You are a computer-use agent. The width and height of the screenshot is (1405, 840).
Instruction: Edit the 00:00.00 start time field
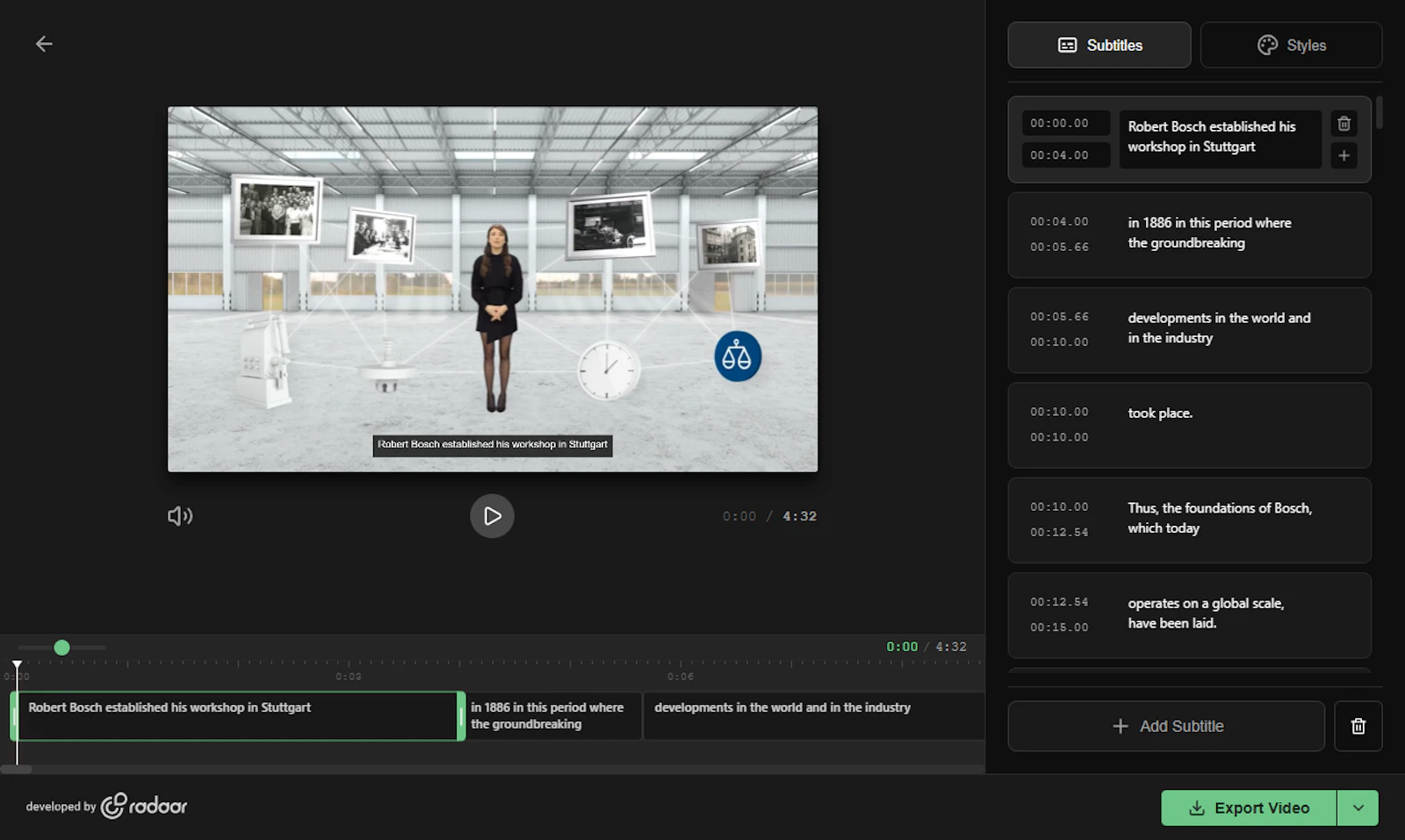[x=1066, y=123]
